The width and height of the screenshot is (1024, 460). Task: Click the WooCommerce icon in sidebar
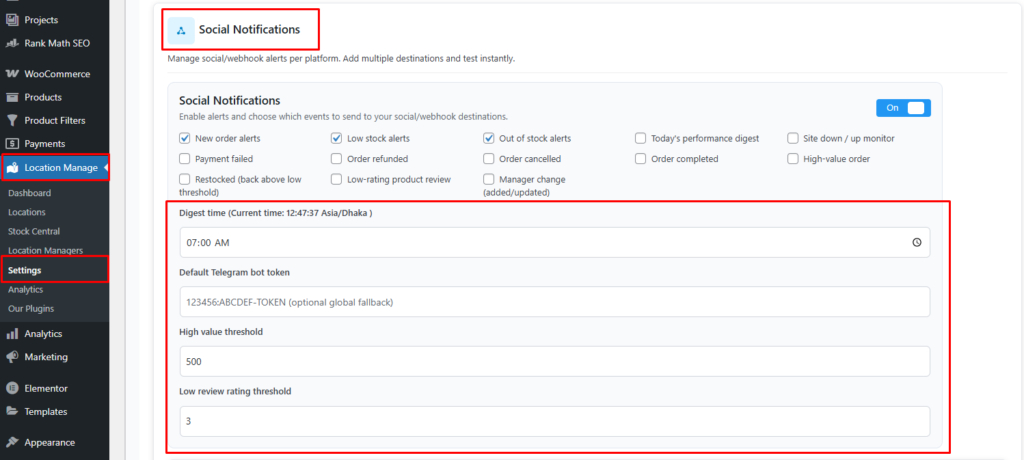click(x=13, y=74)
